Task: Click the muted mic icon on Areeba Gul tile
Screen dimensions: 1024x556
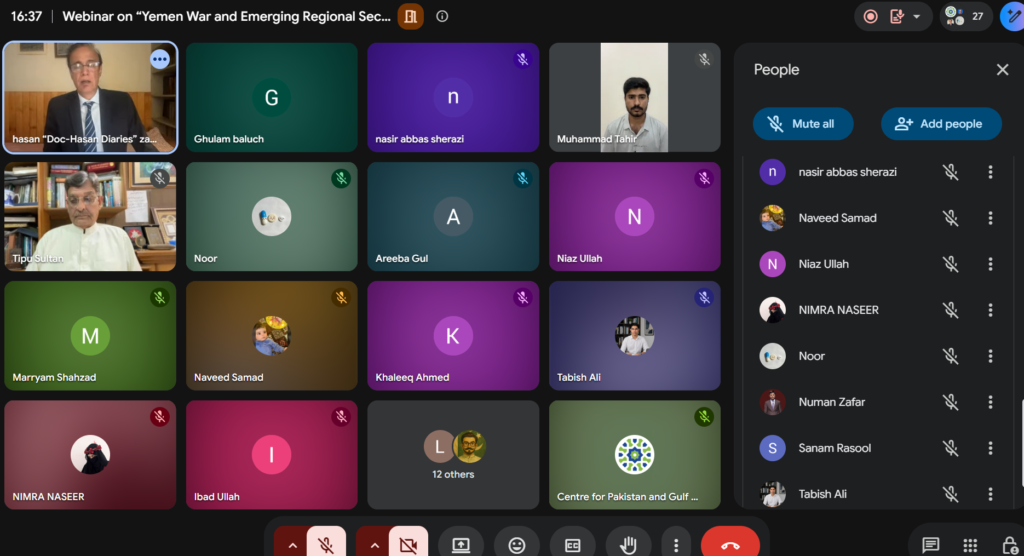Action: coord(522,178)
